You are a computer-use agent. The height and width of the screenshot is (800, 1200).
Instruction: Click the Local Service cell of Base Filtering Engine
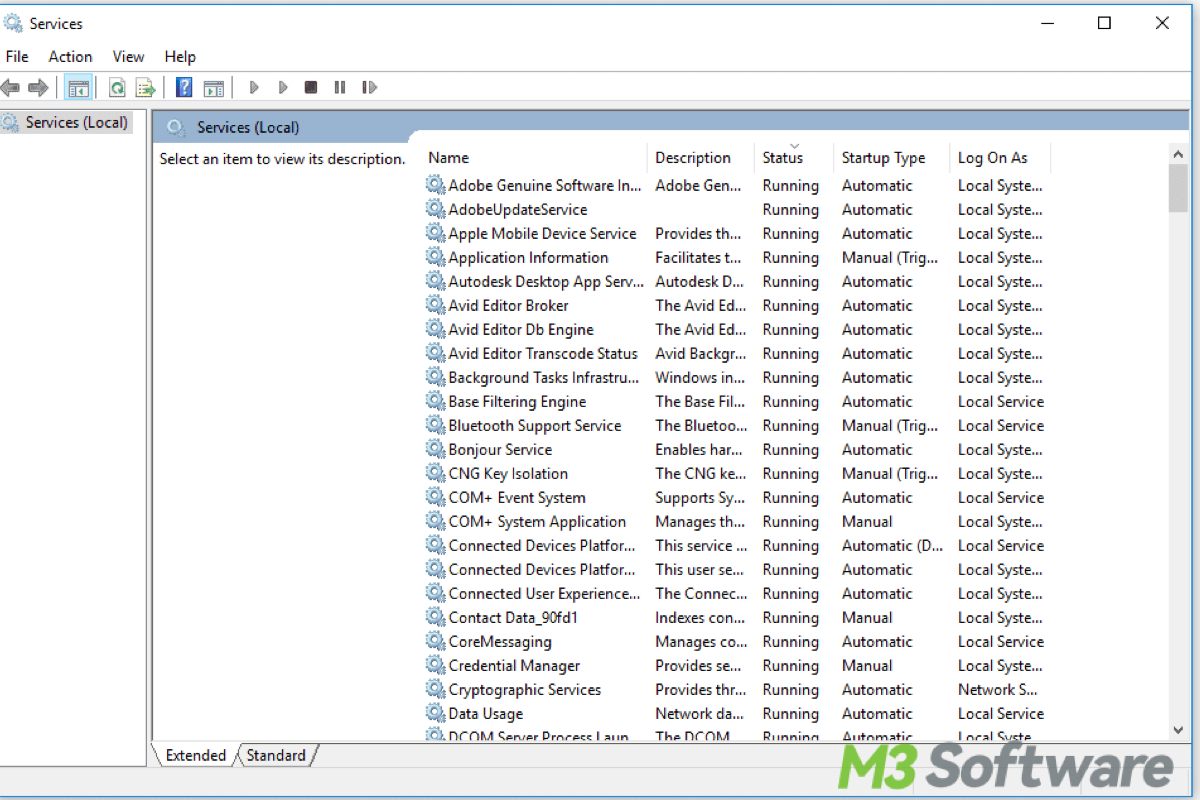1000,401
